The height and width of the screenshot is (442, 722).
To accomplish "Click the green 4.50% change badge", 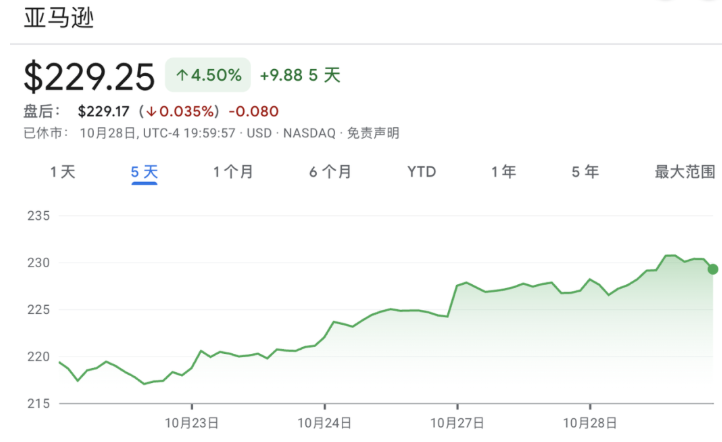I will [x=209, y=75].
